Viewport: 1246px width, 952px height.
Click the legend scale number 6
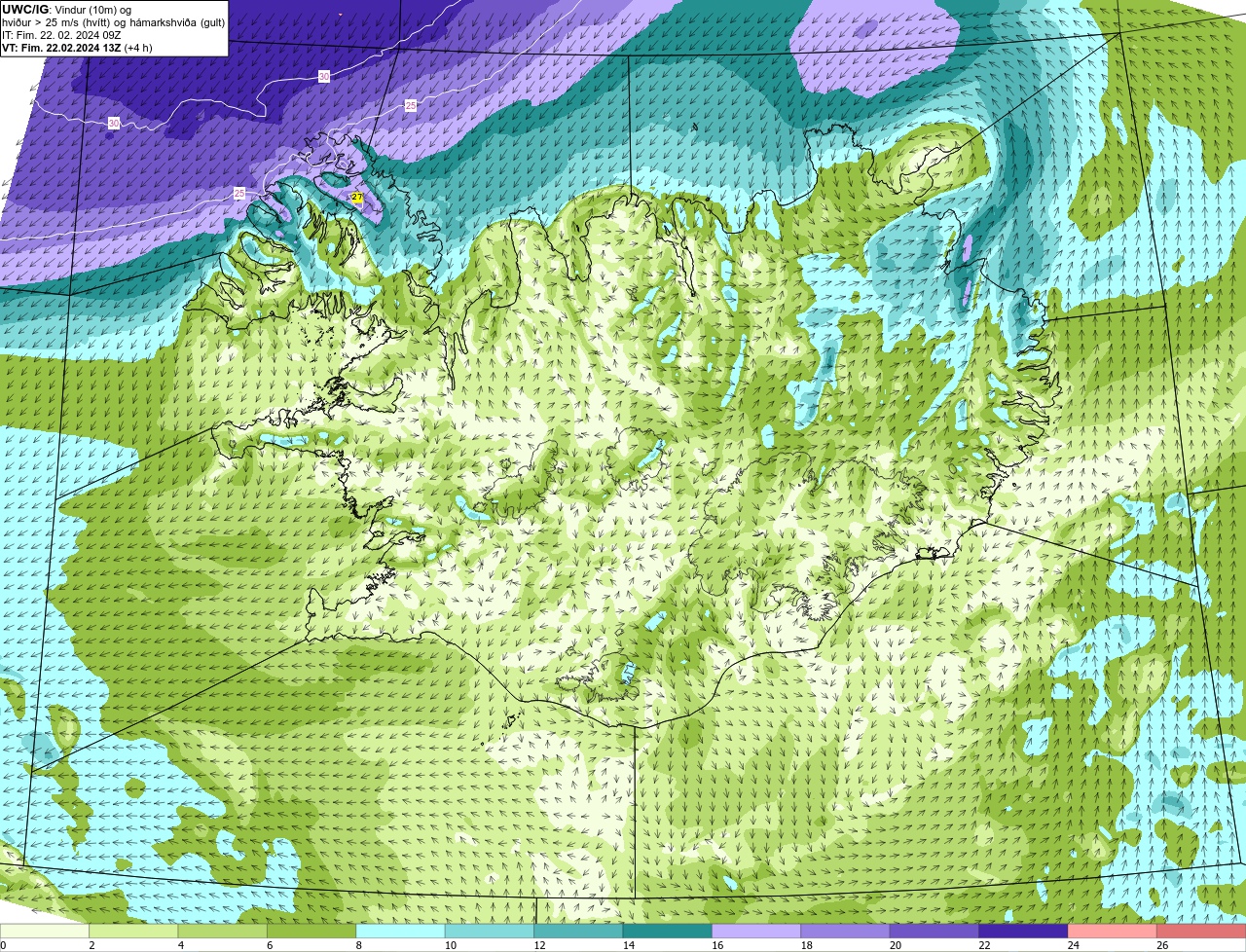270,945
